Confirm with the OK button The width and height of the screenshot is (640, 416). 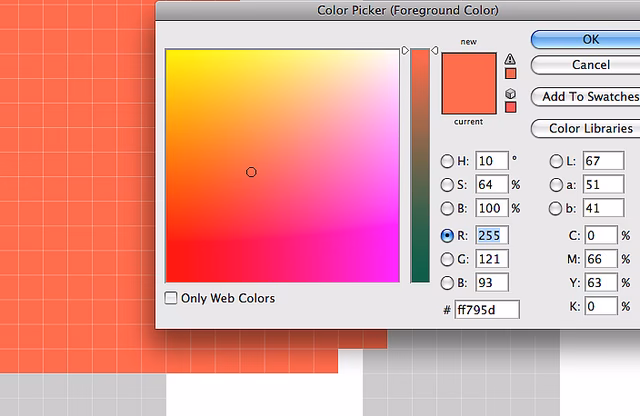(588, 40)
